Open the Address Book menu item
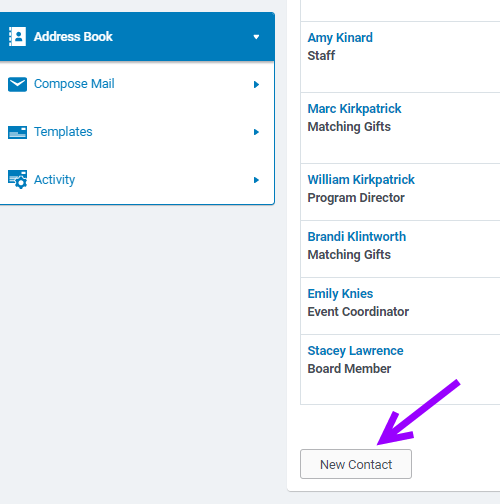500x504 pixels. 137,37
